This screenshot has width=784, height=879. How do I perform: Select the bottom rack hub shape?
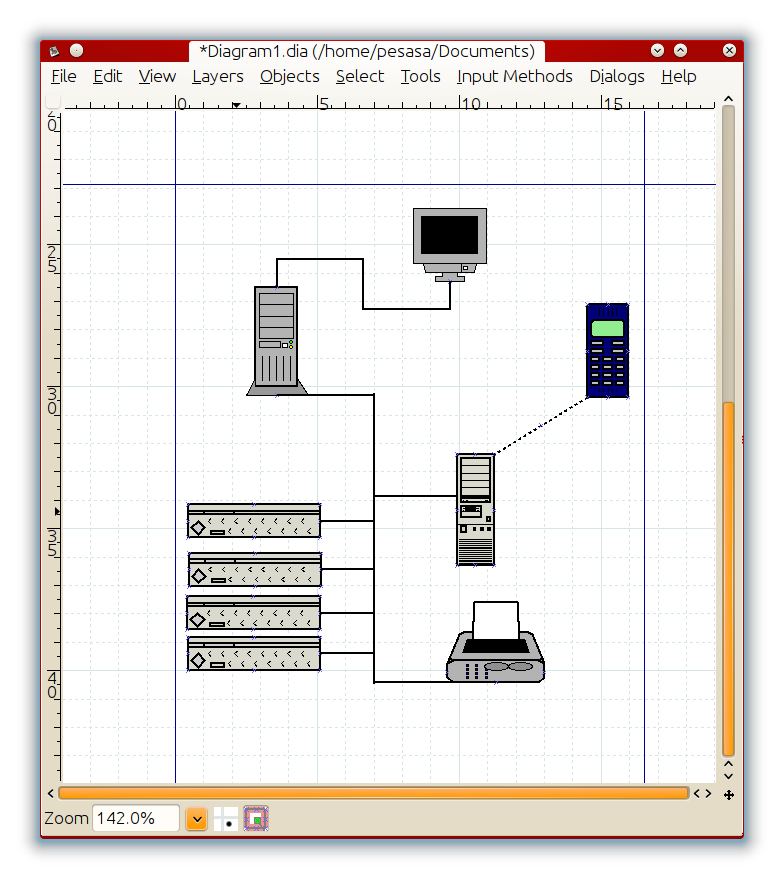pos(254,654)
